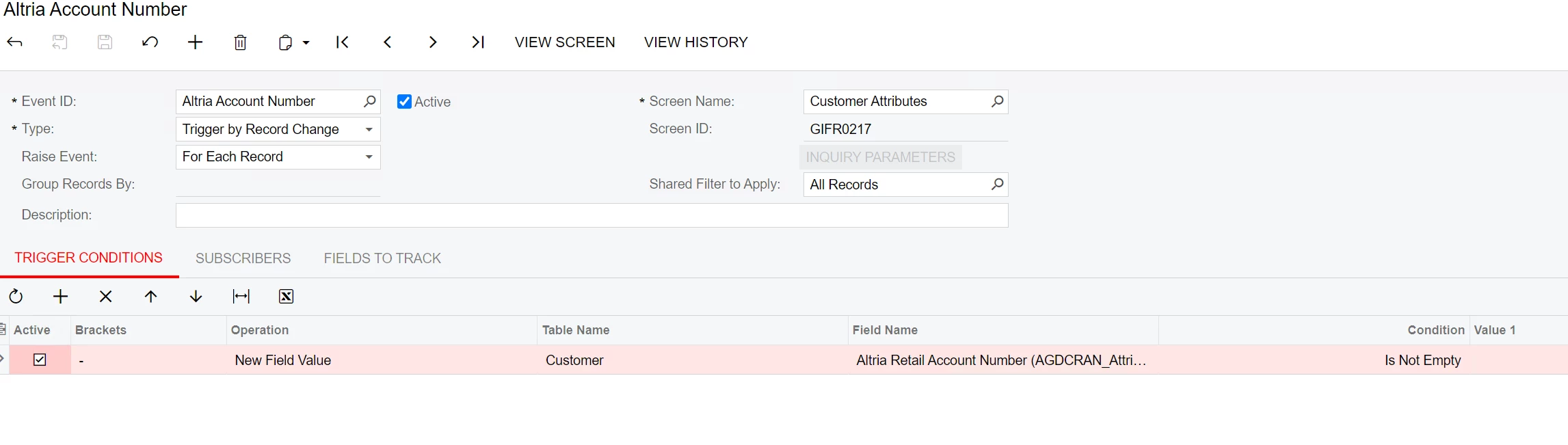The height and width of the screenshot is (445, 1568).
Task: Go to the last record
Action: click(x=478, y=42)
